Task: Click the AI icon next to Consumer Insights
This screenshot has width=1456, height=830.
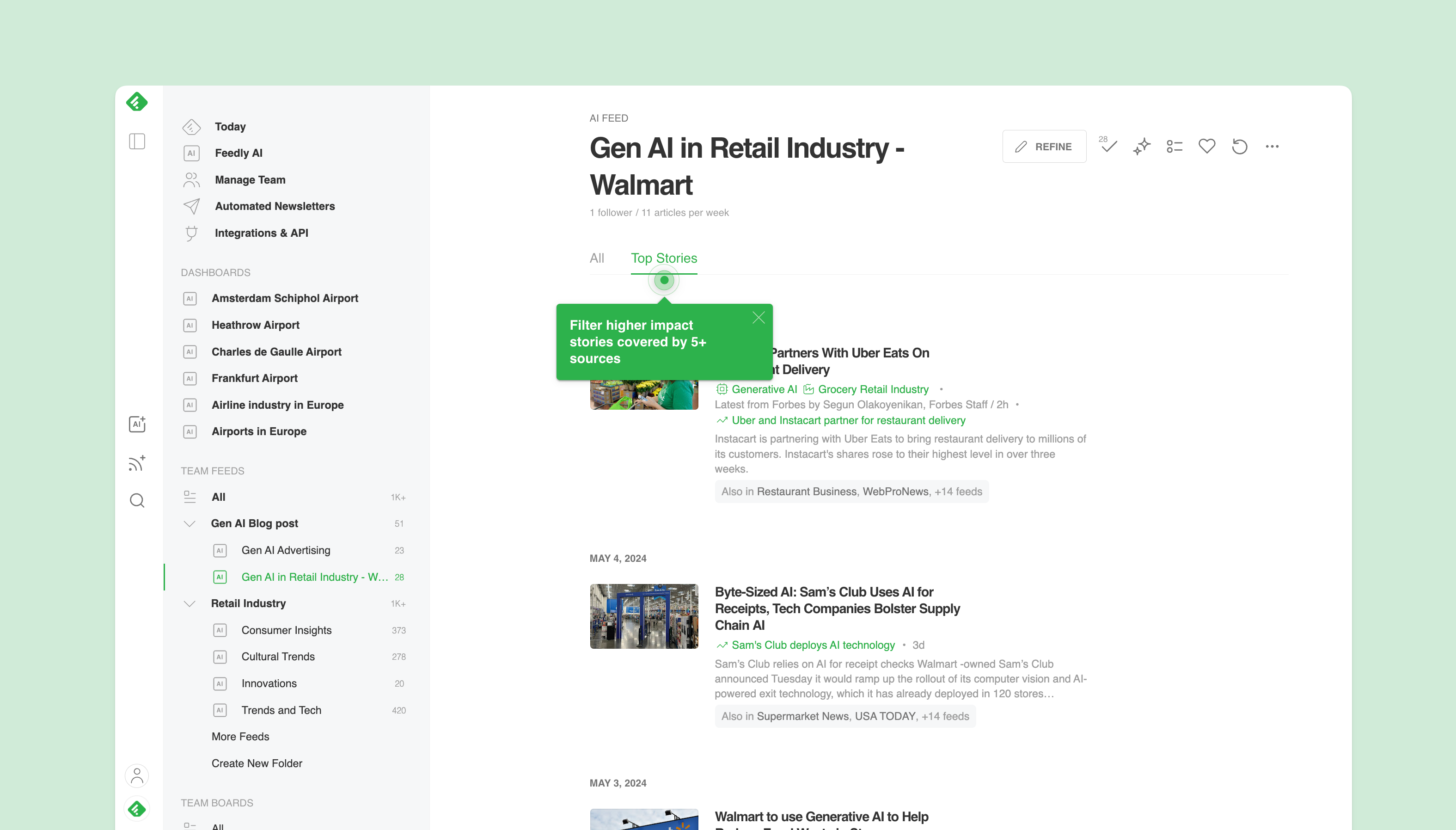Action: 220,631
